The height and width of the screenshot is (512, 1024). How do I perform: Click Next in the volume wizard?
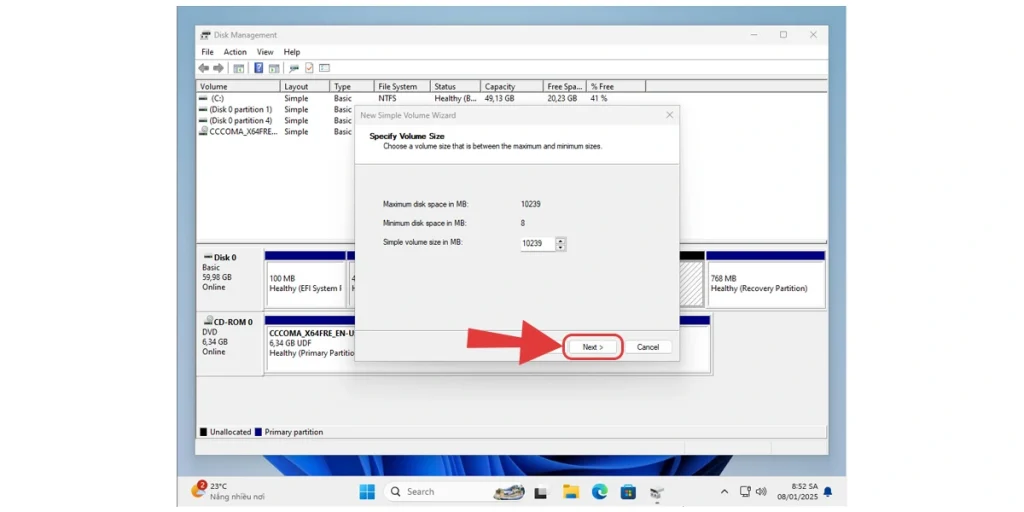tap(593, 347)
